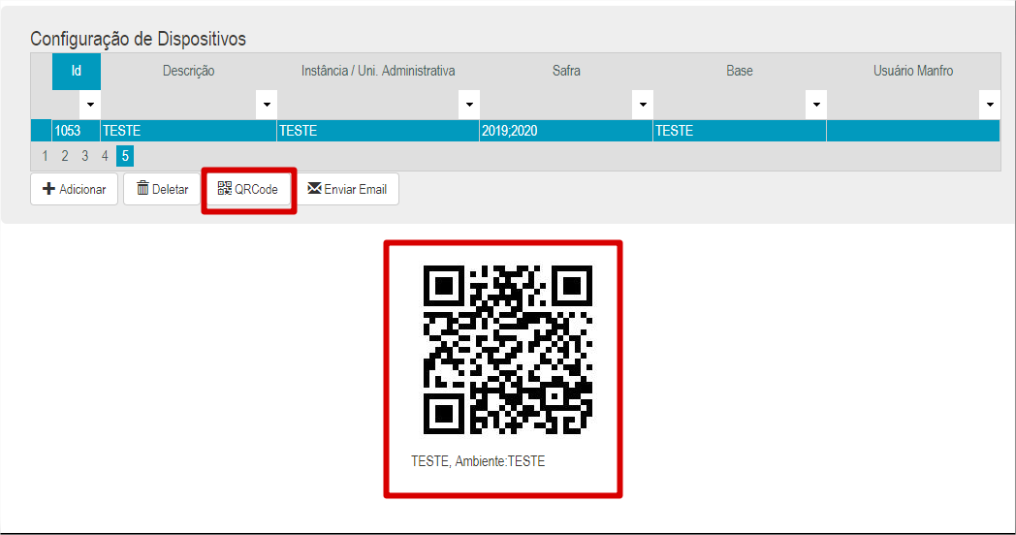Sort by the Base column header
1016x535 pixels.
[739, 71]
